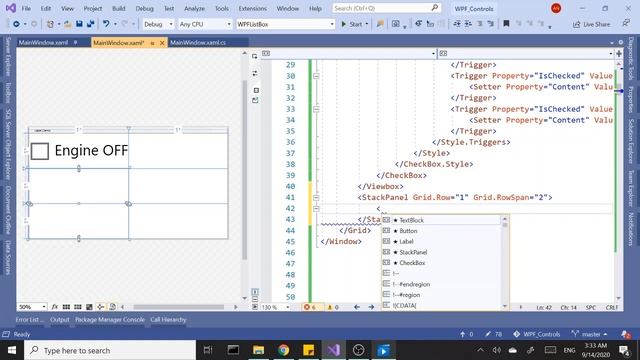The image size is (640, 360).
Task: Open the designer 50% zoom dropdown
Action: point(32,307)
